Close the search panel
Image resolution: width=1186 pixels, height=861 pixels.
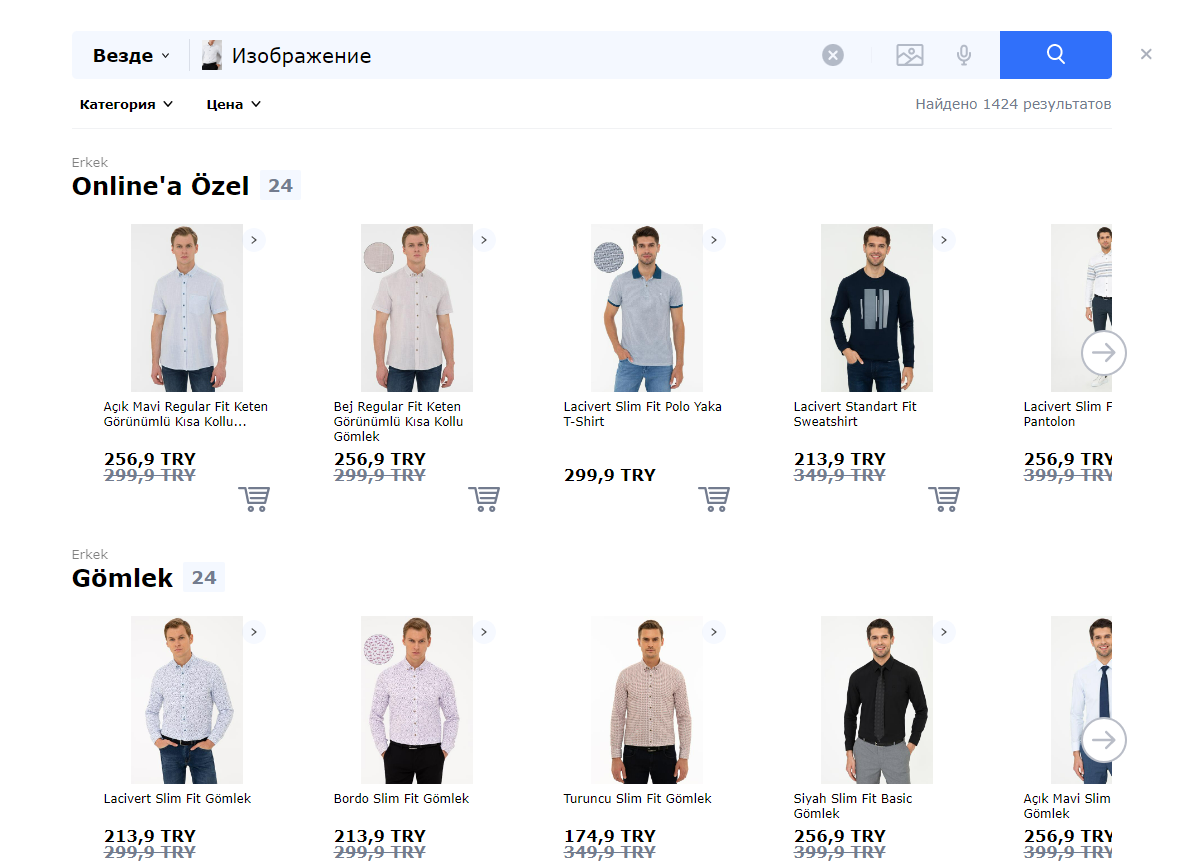(x=1146, y=54)
